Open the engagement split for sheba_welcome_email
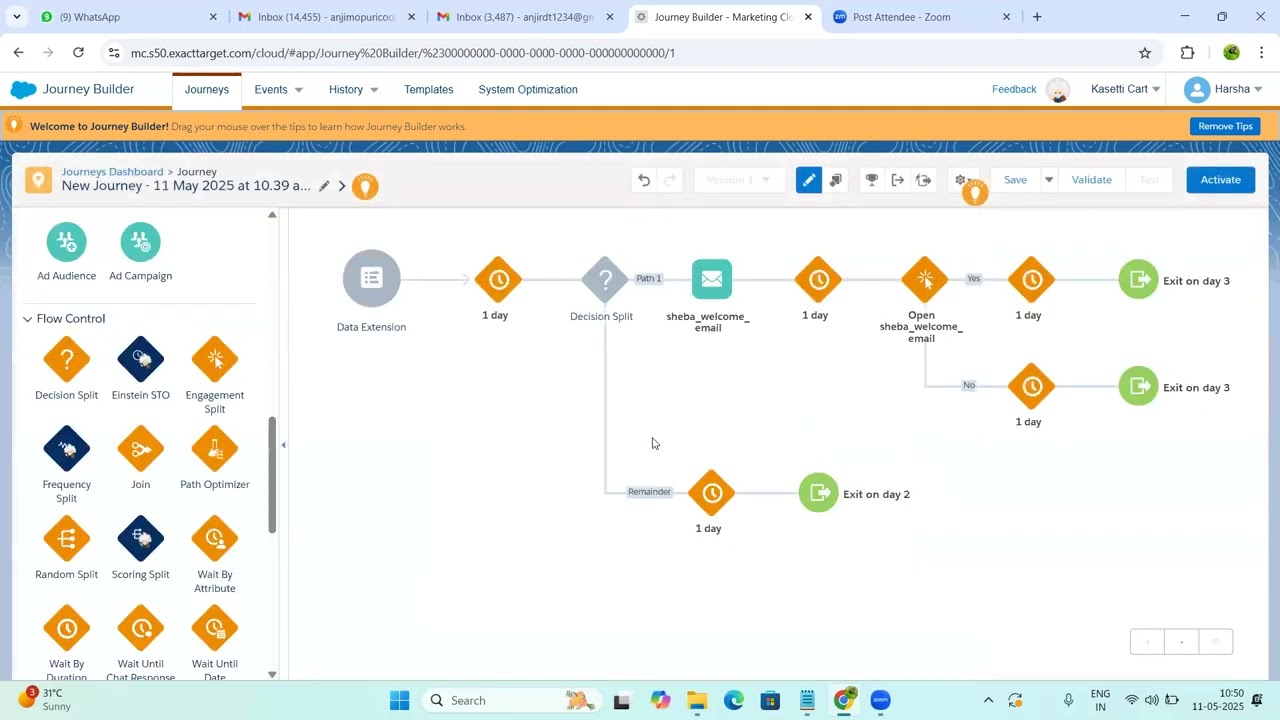1280x720 pixels. tap(925, 280)
